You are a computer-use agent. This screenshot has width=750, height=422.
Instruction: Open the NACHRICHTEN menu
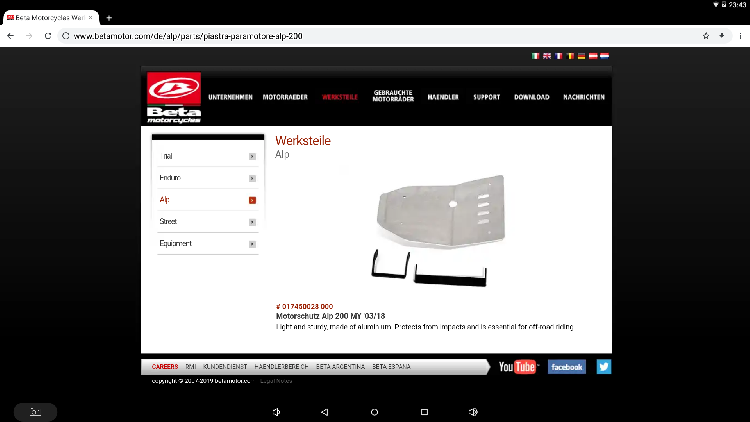pyautogui.click(x=584, y=97)
